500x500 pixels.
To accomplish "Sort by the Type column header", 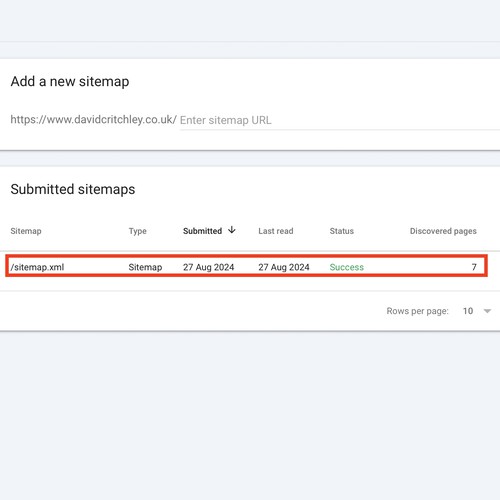I will 137,231.
